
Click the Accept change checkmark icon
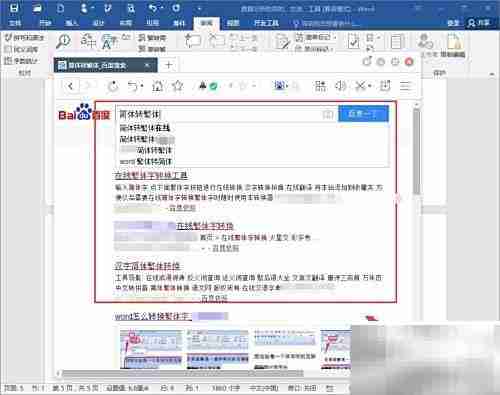[353, 41]
